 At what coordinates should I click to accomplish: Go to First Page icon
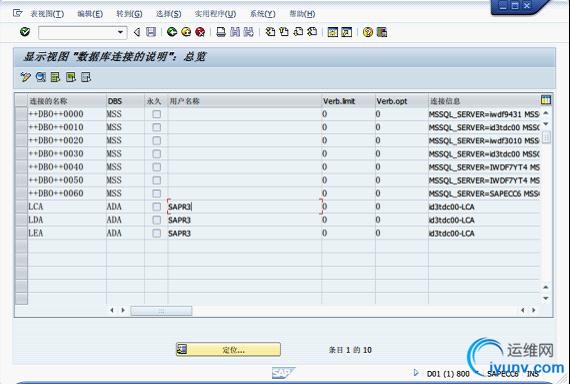[270, 32]
